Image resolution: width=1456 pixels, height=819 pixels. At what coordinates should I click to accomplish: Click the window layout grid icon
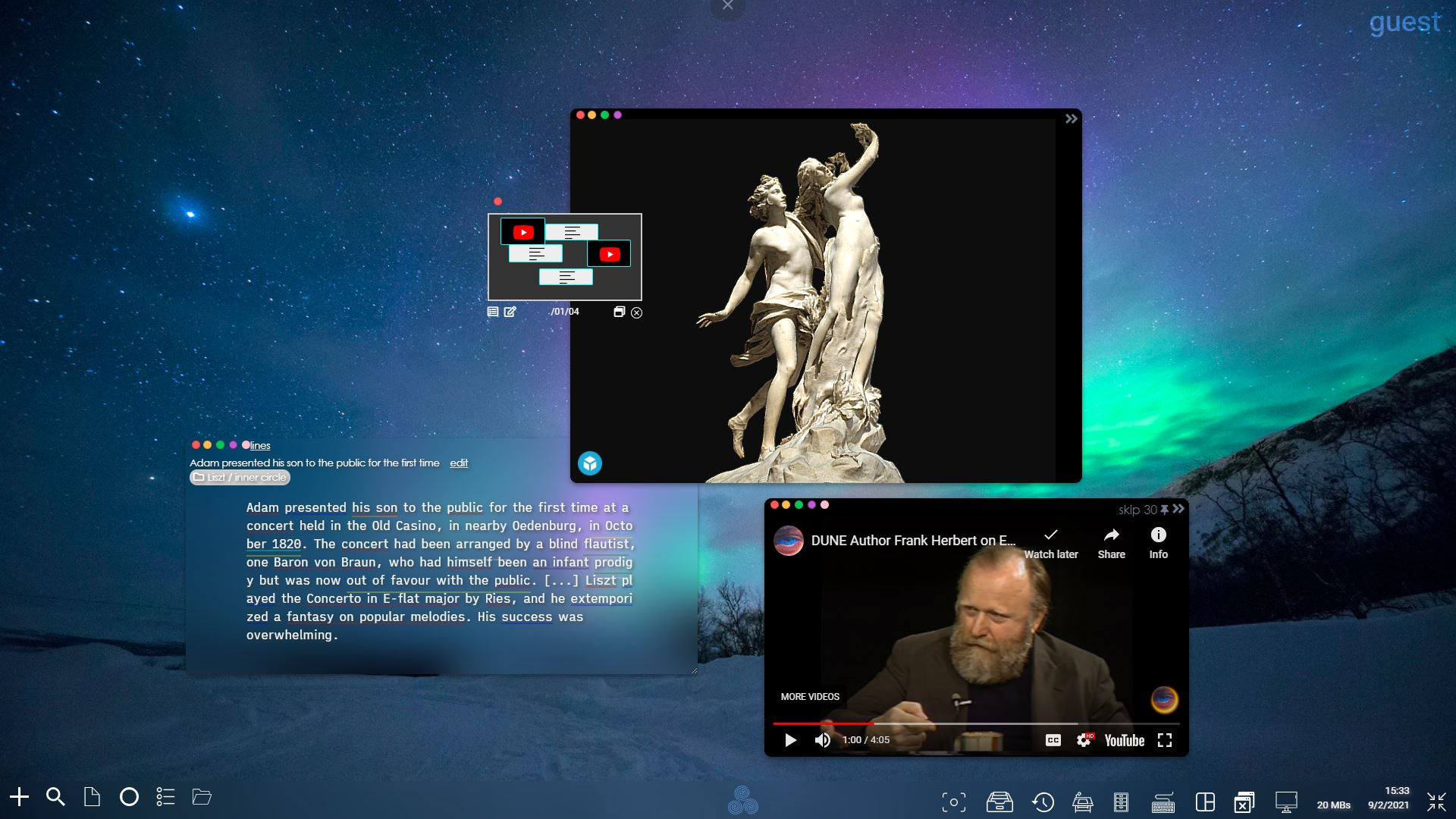pos(1204,802)
